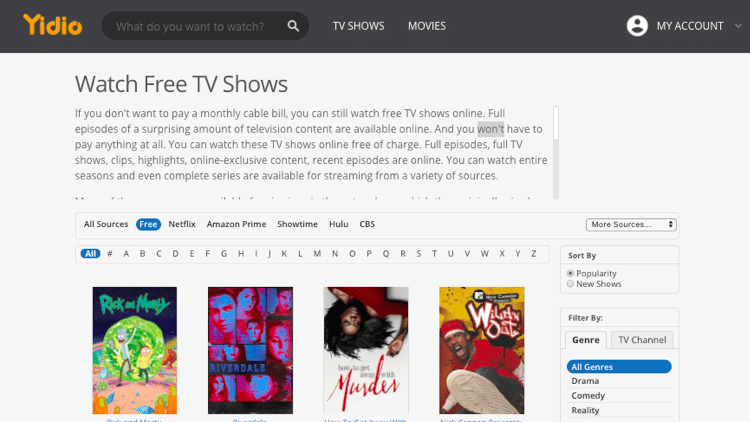The height and width of the screenshot is (422, 750).
Task: Expand the More Sources dropdown
Action: point(631,224)
